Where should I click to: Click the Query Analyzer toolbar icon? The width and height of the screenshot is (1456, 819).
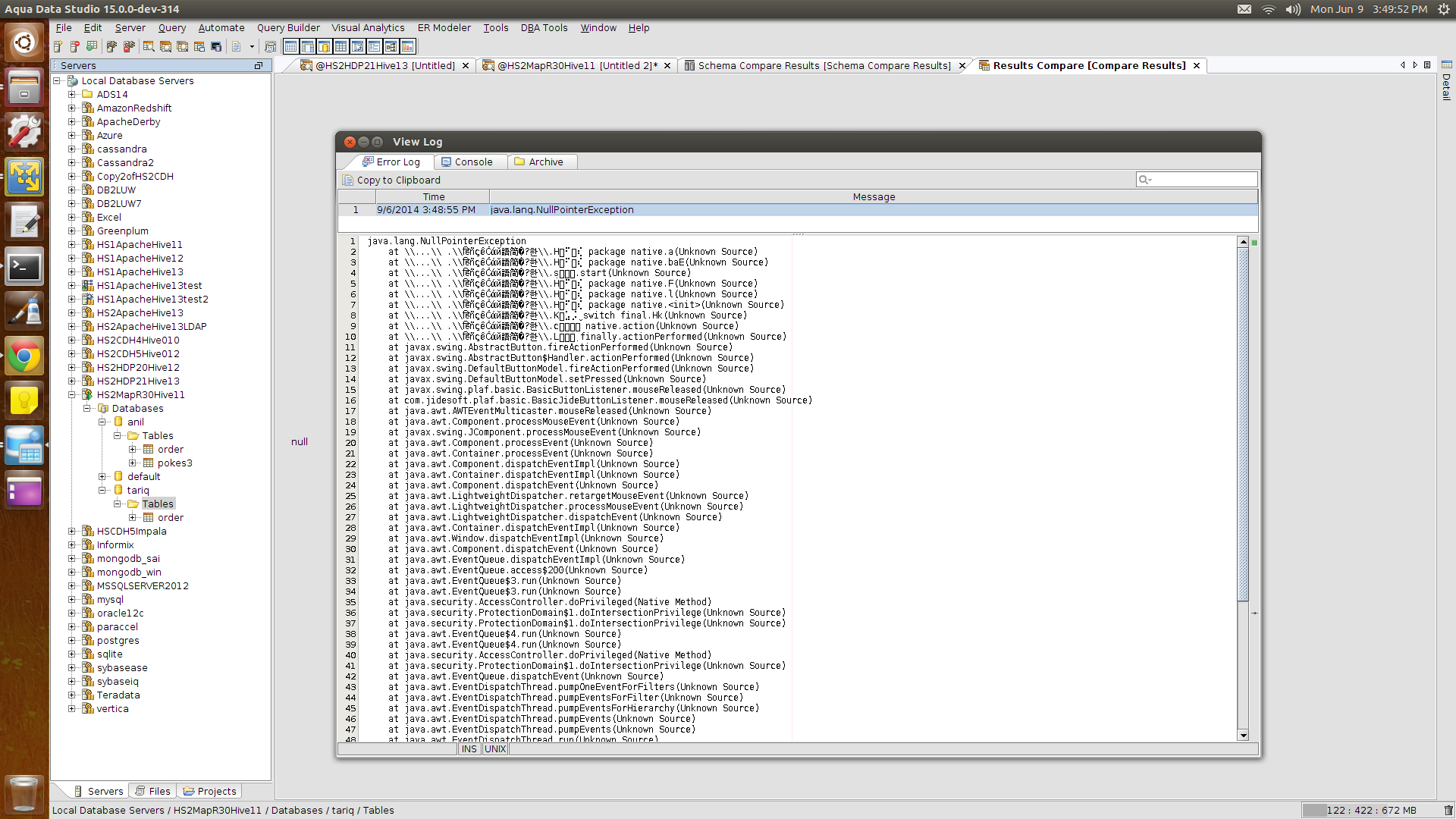coord(149,46)
